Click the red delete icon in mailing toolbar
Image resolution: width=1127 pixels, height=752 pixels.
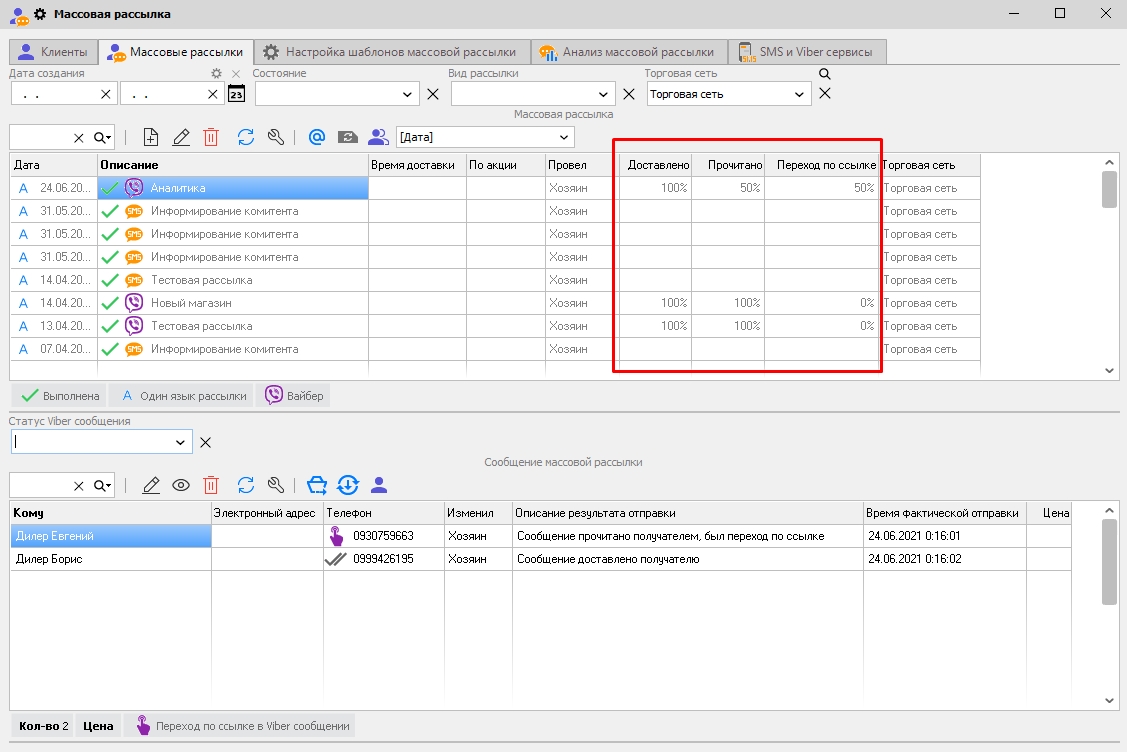[211, 137]
